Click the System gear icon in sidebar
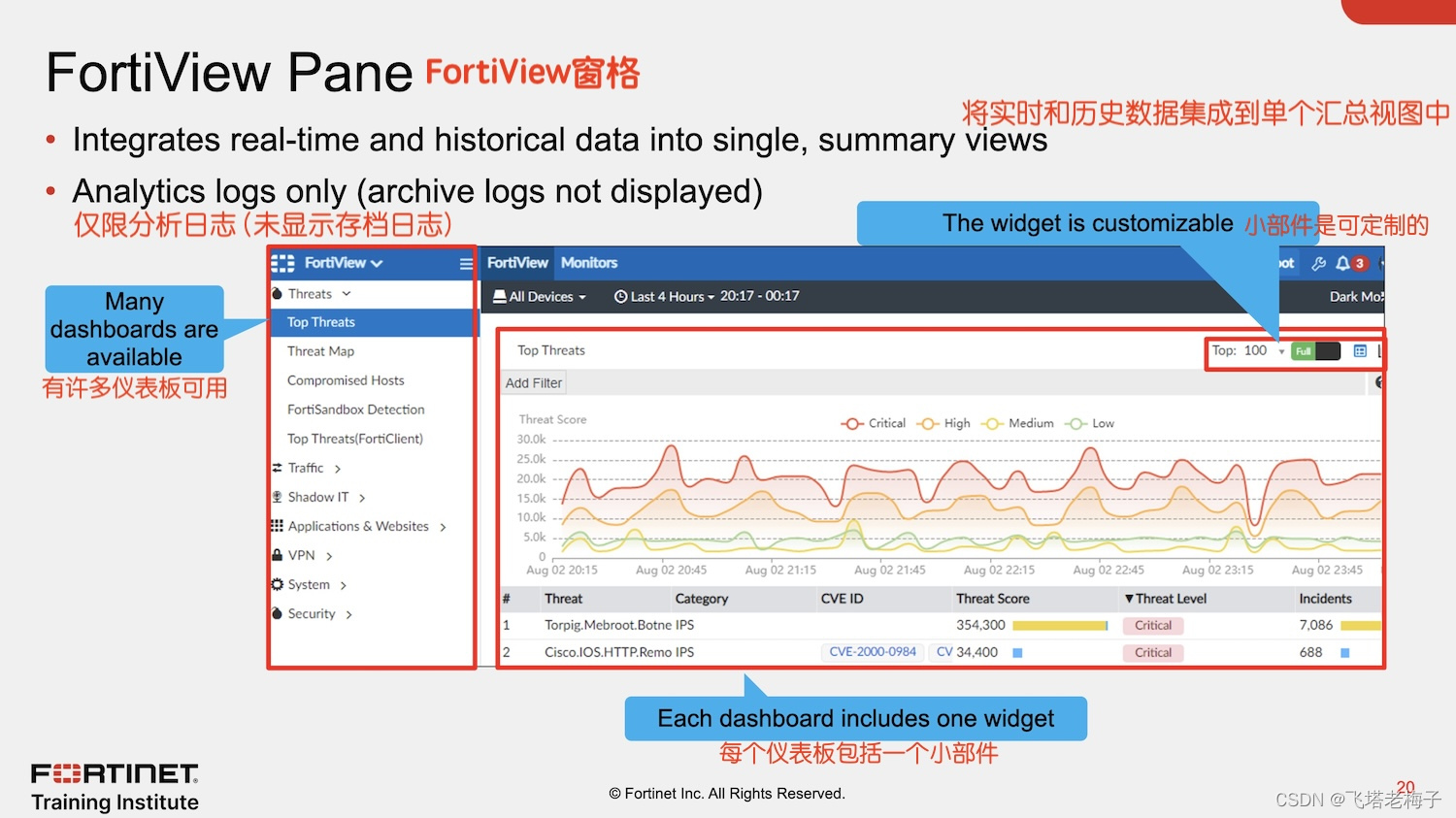The image size is (1456, 818). pyautogui.click(x=278, y=584)
